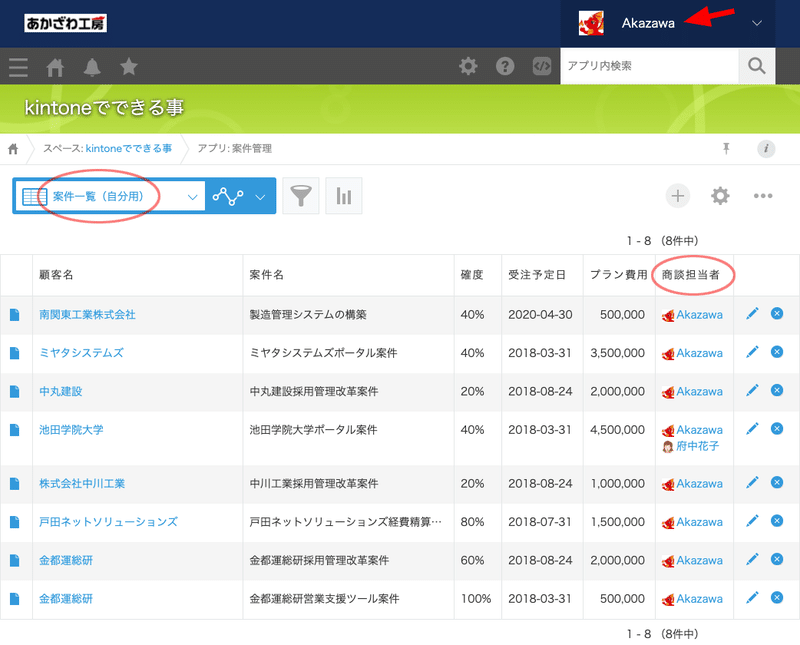Viewport: 800px width, 645px height.
Task: Open the 案件一覧（自分用）view dropdown
Action: [110, 196]
